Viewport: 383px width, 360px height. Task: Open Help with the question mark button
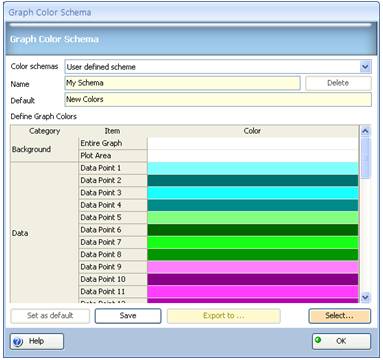(37, 341)
